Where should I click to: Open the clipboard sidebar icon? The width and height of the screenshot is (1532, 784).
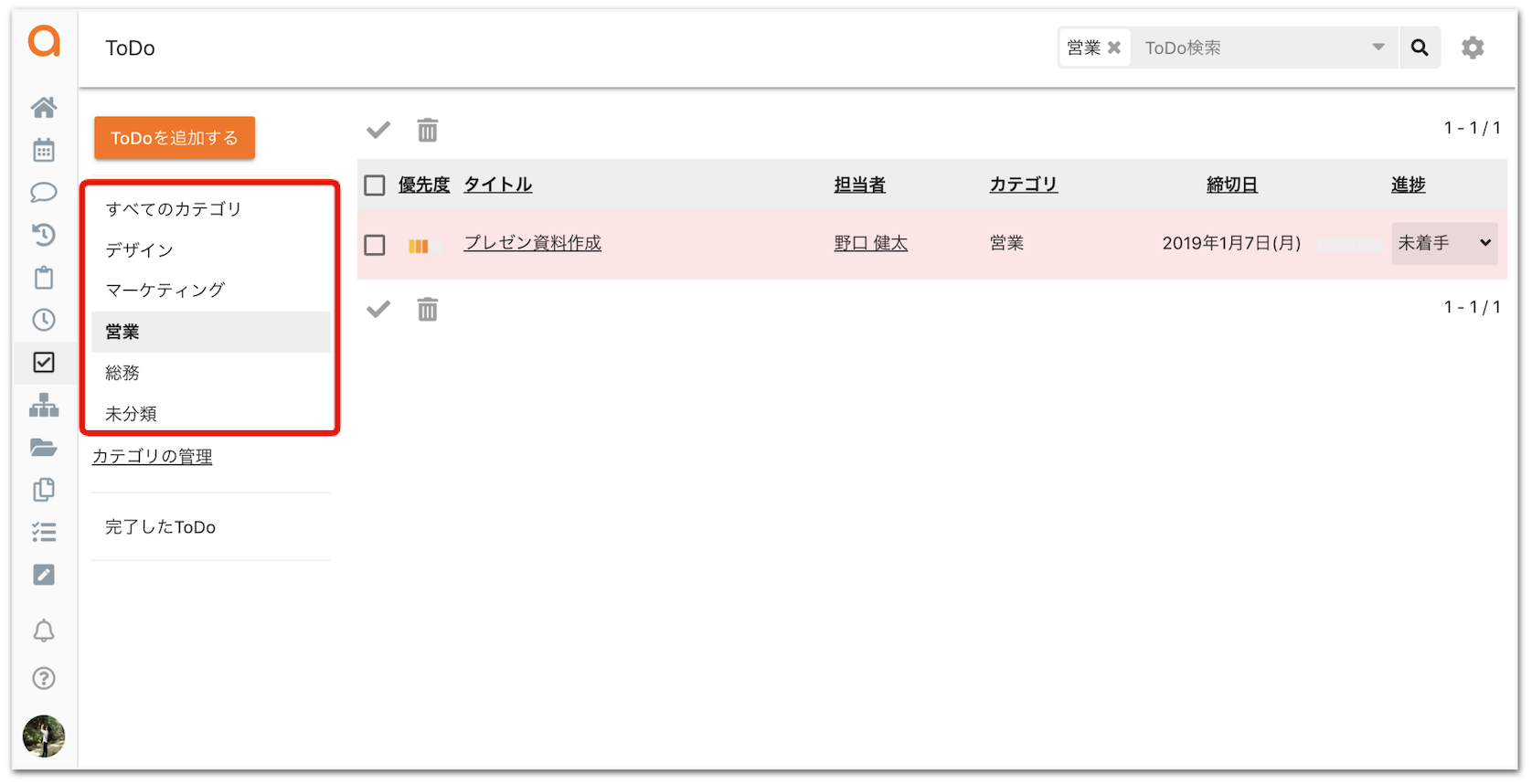pyautogui.click(x=44, y=278)
